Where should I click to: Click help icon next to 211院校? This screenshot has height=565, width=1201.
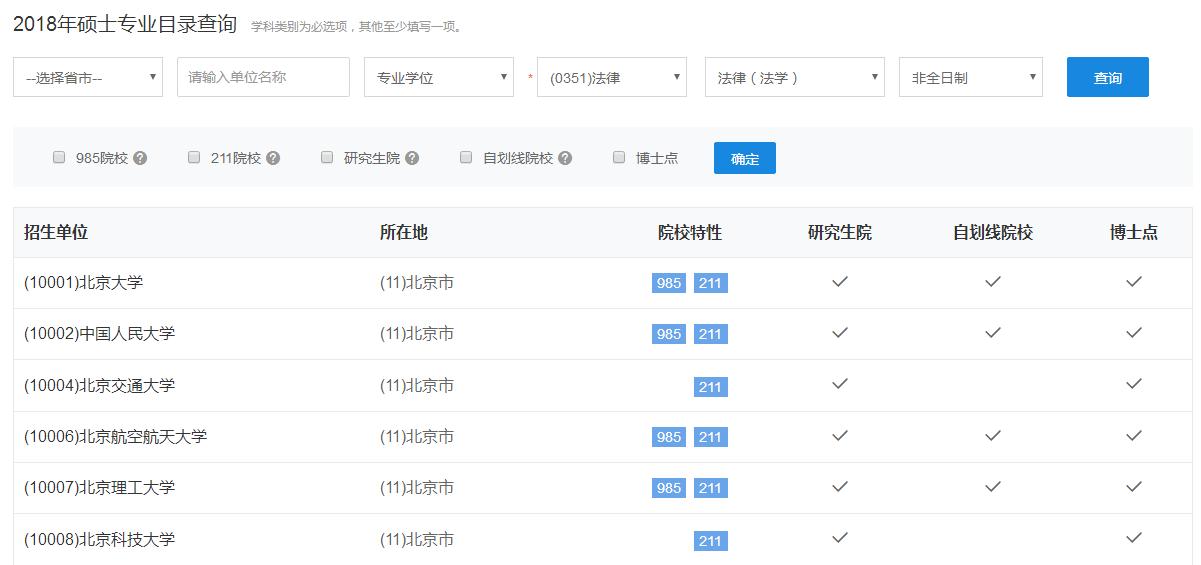[273, 158]
